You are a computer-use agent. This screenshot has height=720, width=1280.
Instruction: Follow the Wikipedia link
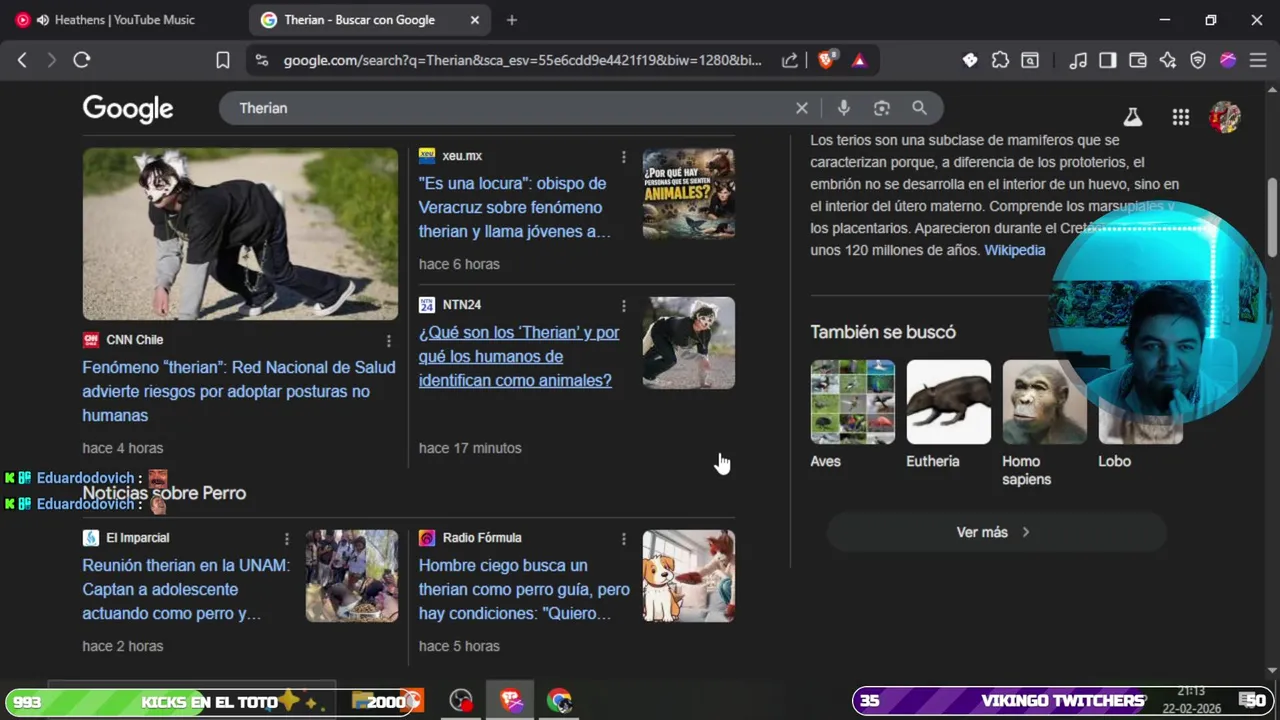1015,250
